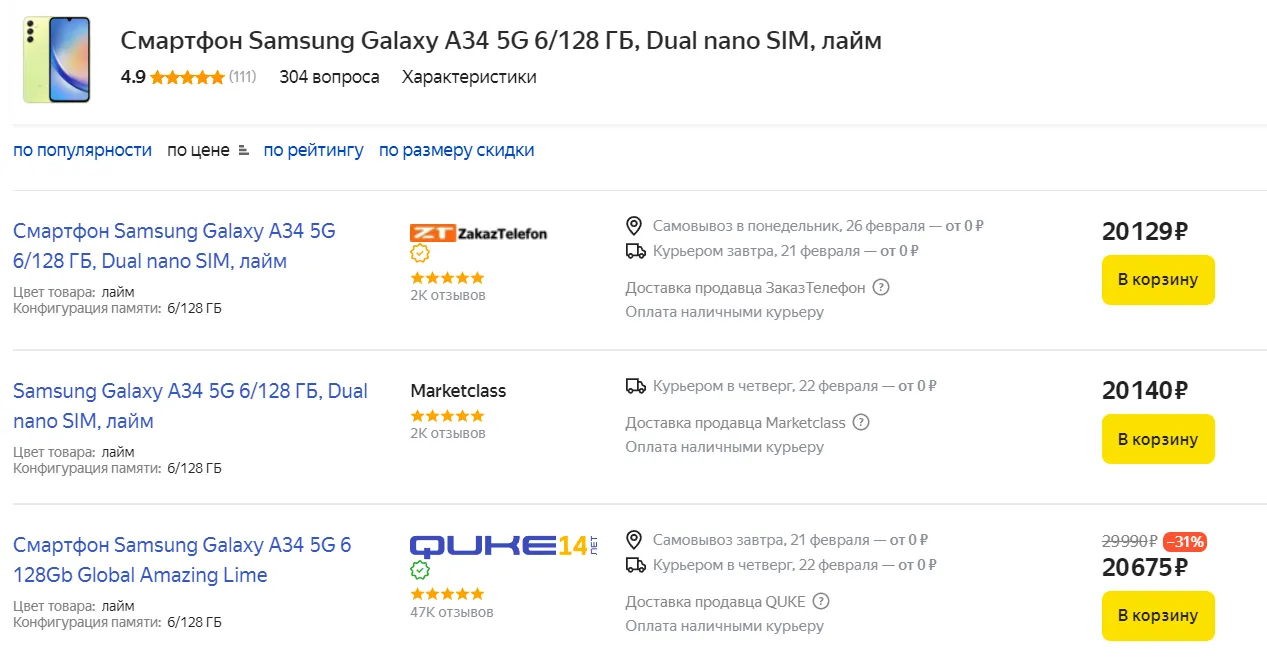Click the pickup pin icon in ZakazTelefon offer
Viewport: 1267px width, 659px height.
(x=634, y=226)
